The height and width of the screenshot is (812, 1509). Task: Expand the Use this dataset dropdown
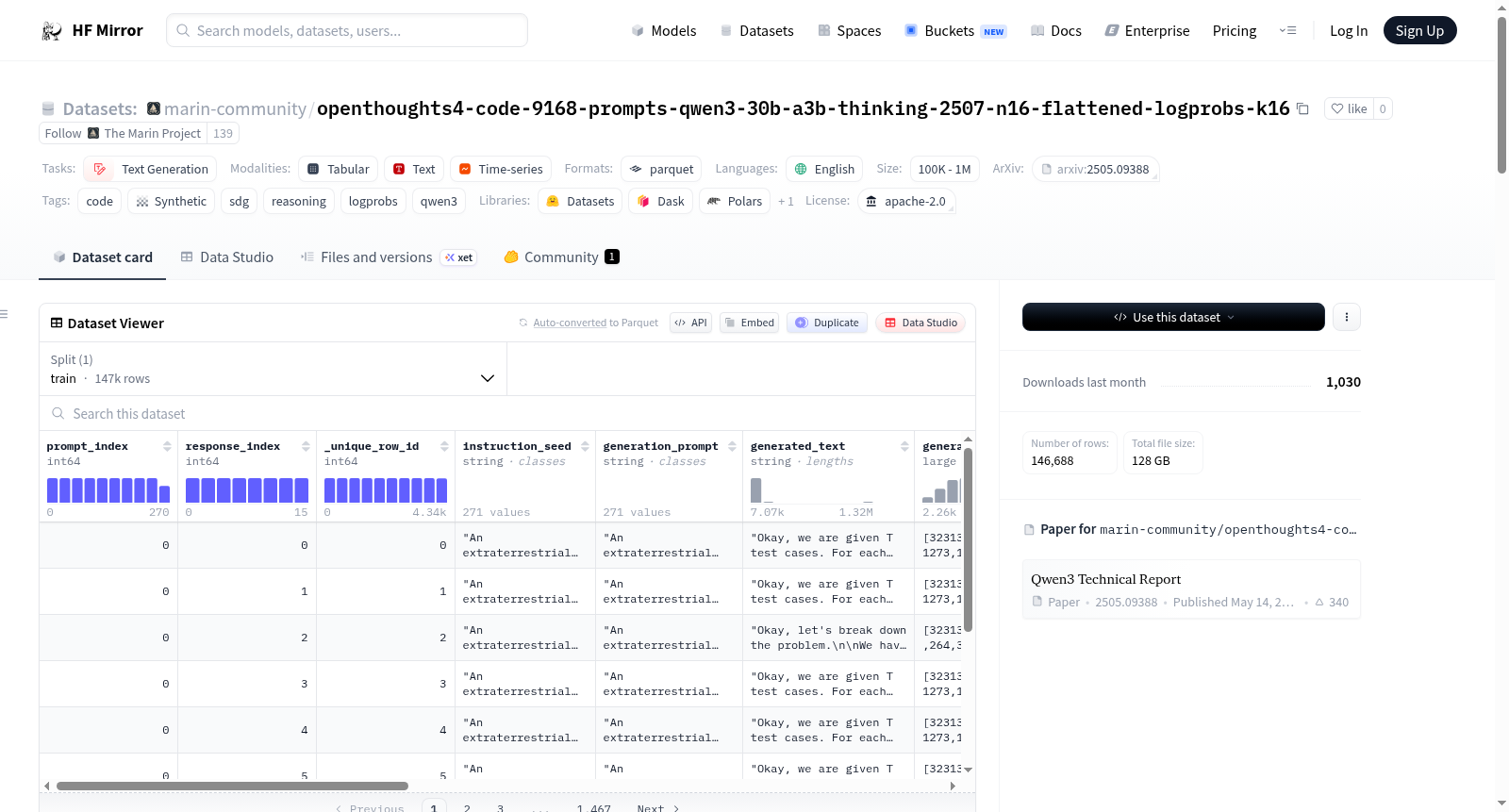click(x=1173, y=317)
